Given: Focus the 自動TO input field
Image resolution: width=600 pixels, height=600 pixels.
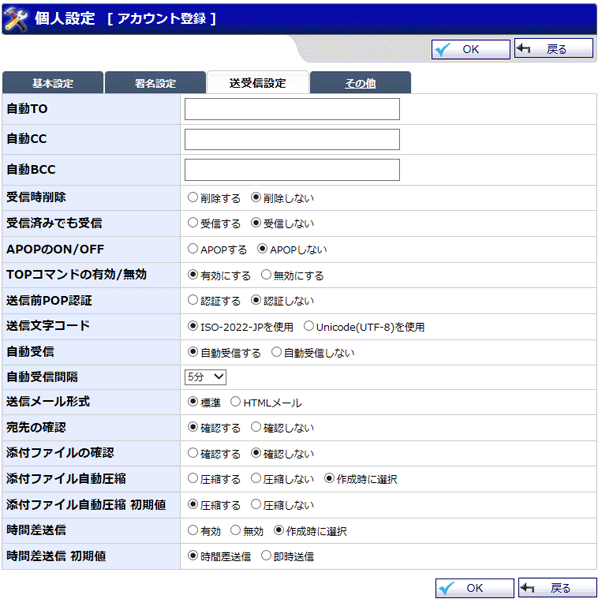Looking at the screenshot, I should (x=292, y=109).
